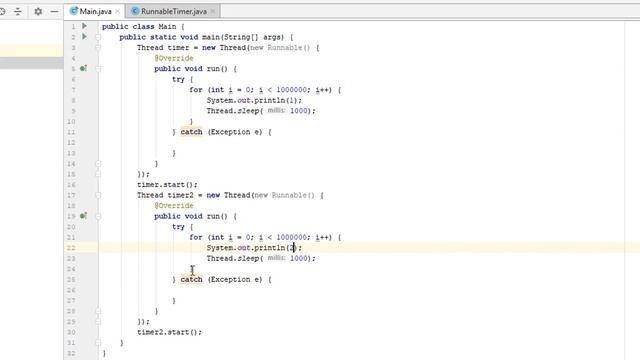Screen dimensions: 640x360
Task: Open the RunnableTimer.java tab
Action: [x=174, y=11]
